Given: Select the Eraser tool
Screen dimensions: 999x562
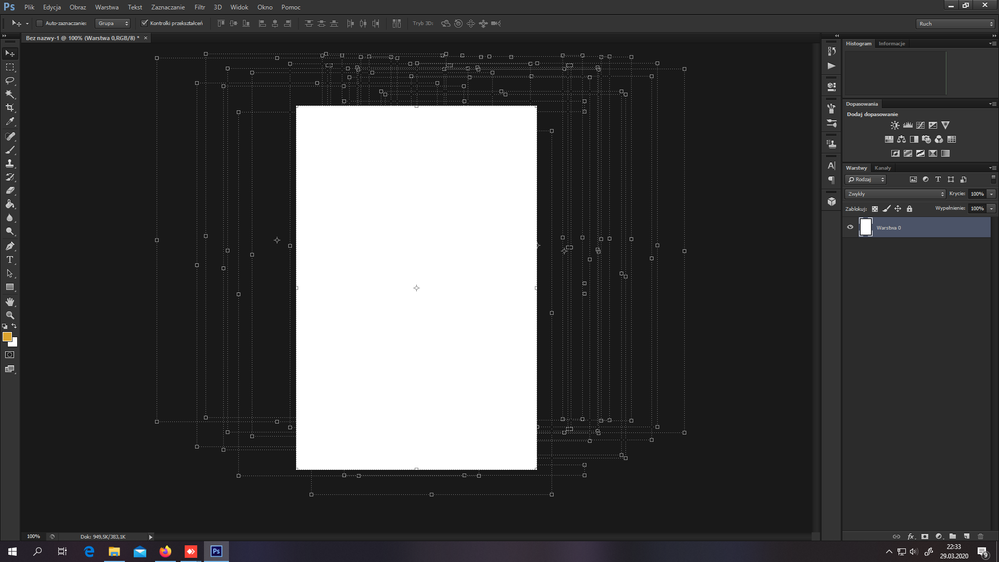Looking at the screenshot, I should pyautogui.click(x=10, y=191).
